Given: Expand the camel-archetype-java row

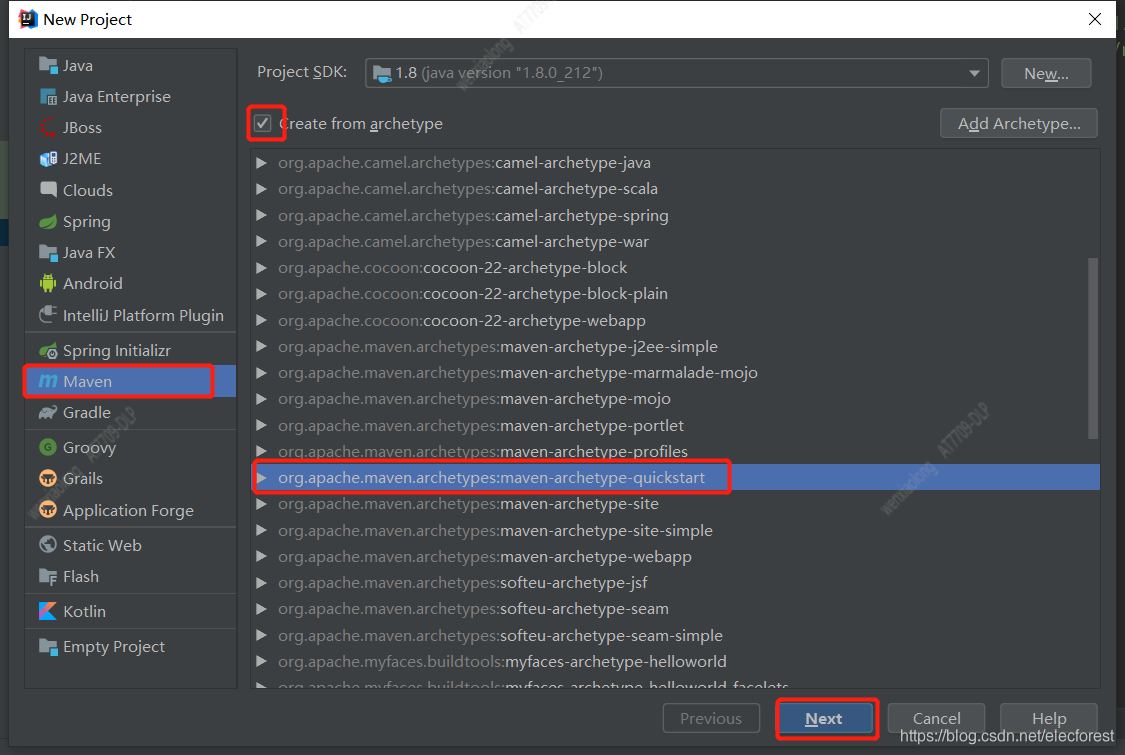Looking at the screenshot, I should pyautogui.click(x=261, y=163).
